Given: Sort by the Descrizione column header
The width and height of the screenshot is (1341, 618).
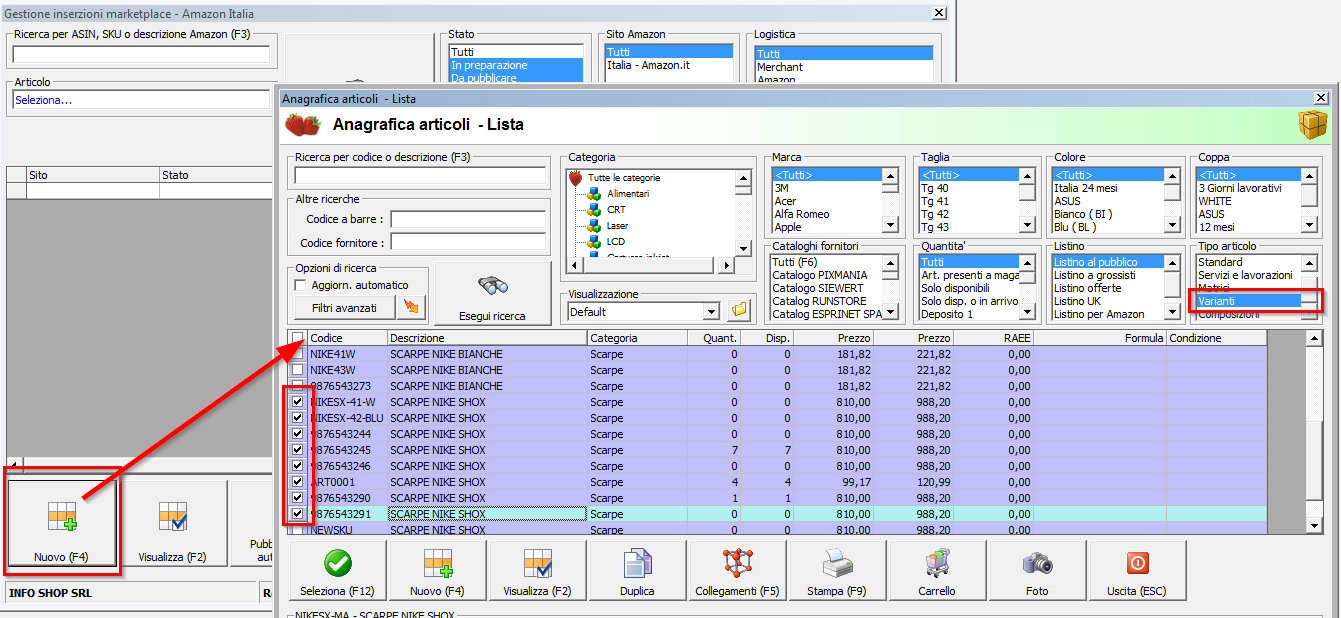Looking at the screenshot, I should tap(487, 338).
